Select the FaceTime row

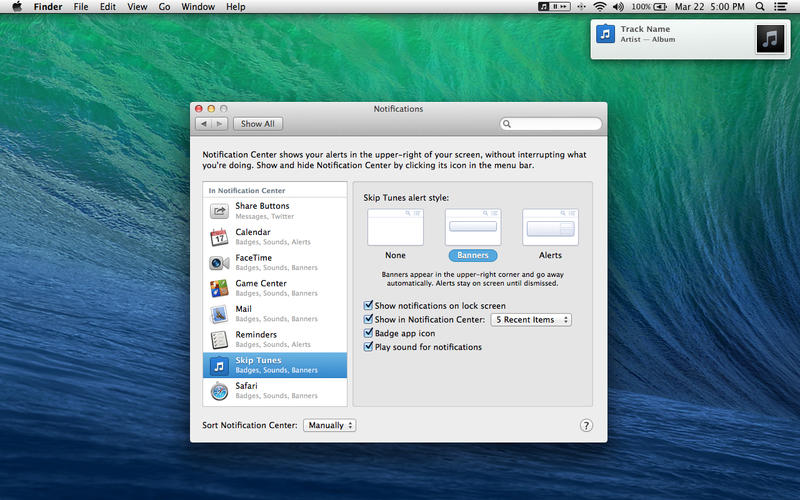[275, 262]
